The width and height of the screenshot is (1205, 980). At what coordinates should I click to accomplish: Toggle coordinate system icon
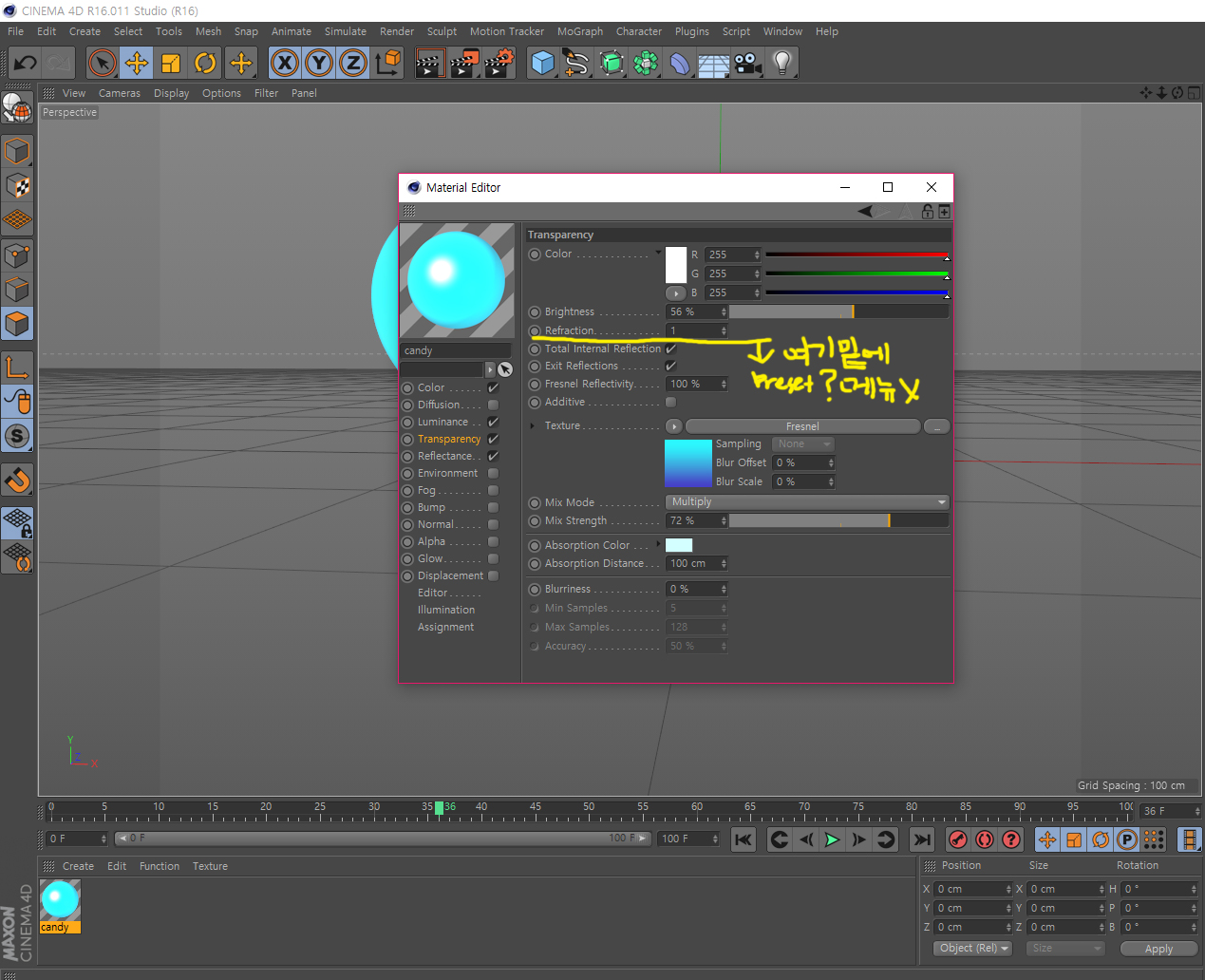[x=387, y=64]
